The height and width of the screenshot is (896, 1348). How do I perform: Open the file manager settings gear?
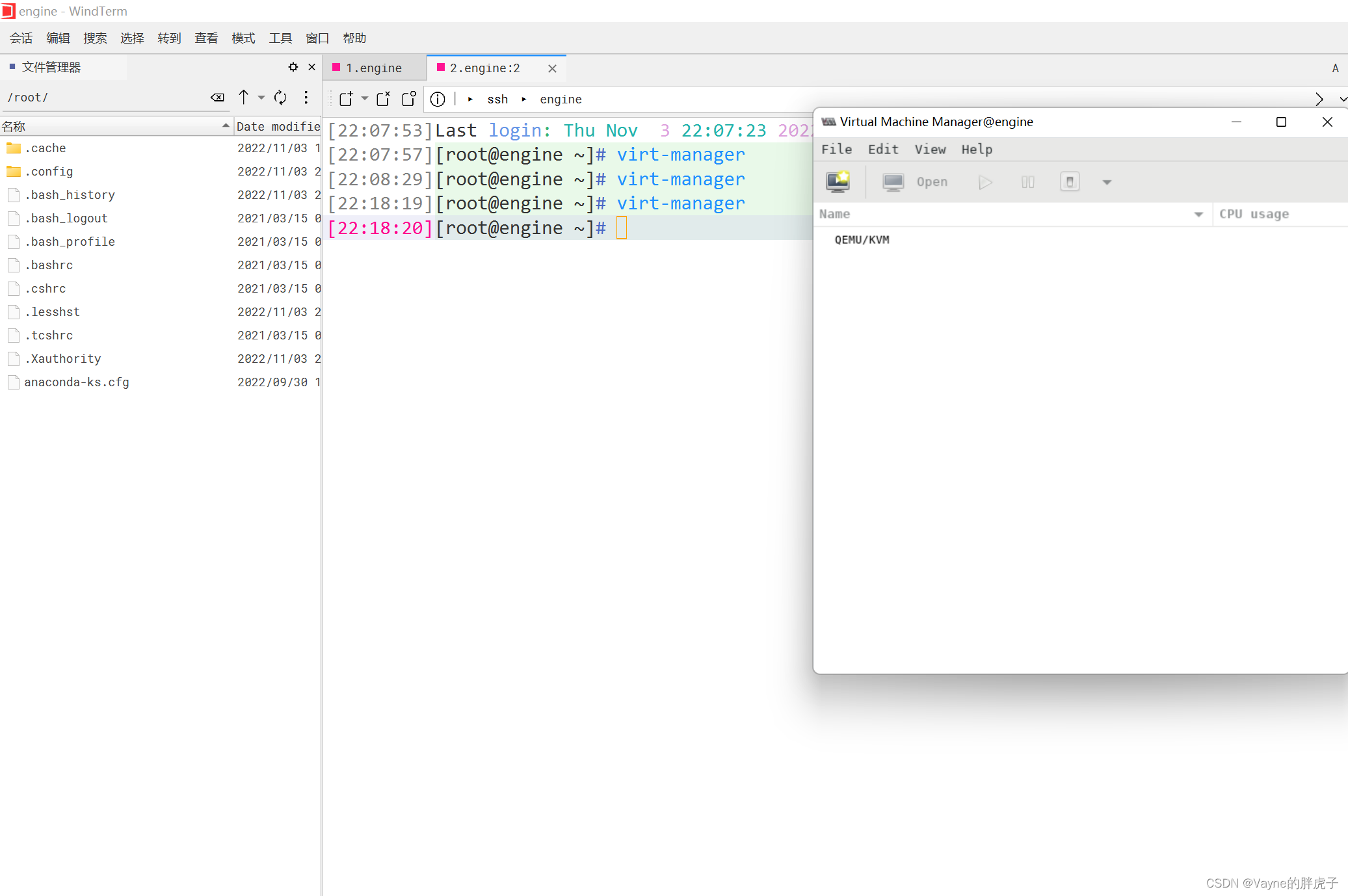293,67
